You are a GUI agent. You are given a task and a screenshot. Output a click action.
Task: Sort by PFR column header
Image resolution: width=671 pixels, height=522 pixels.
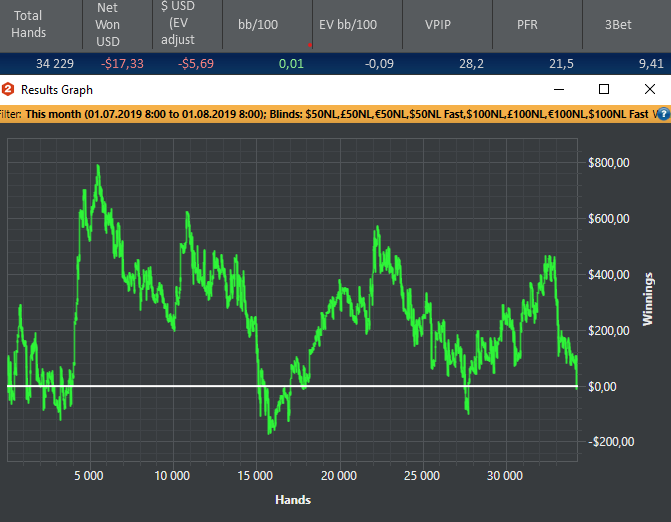tap(537, 24)
